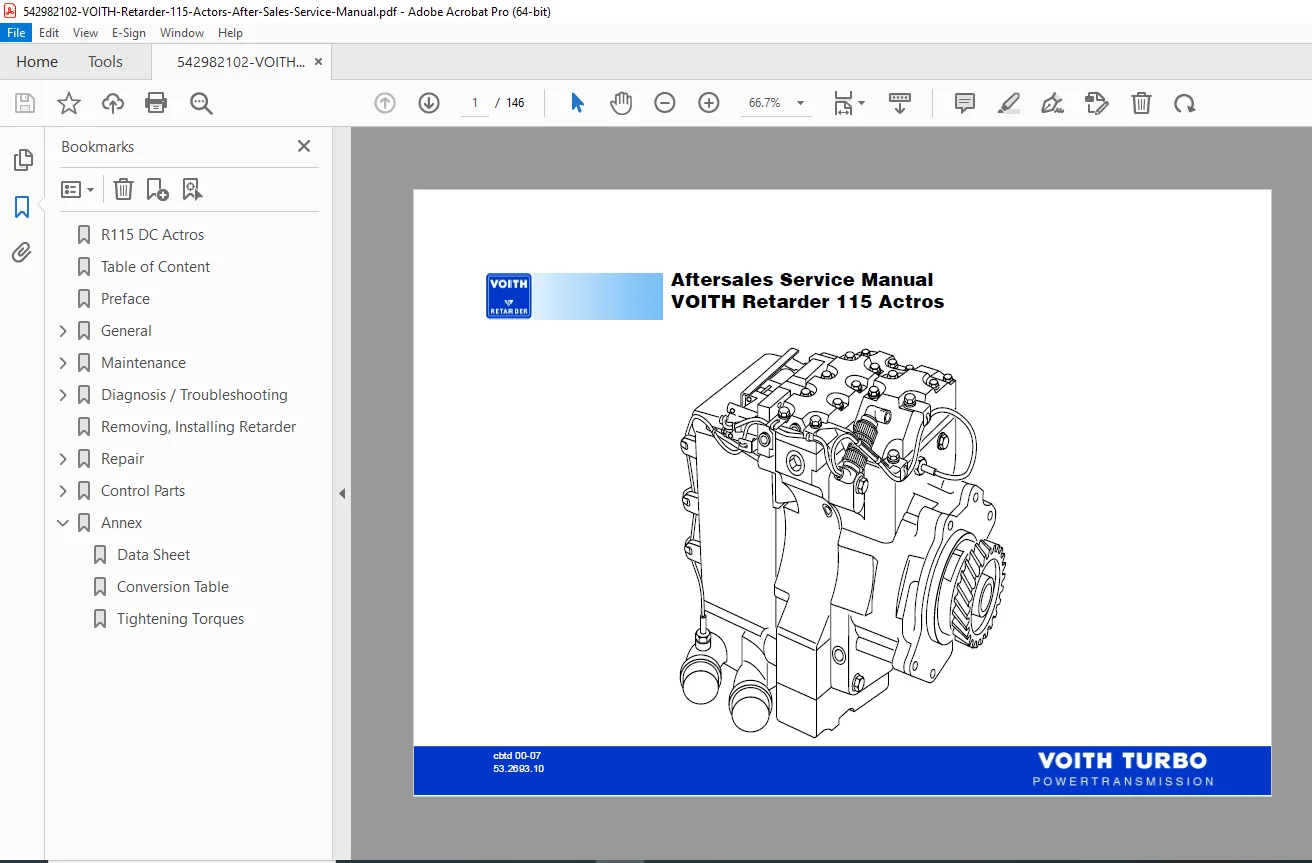1312x863 pixels.
Task: Rotate page with circular arrow icon
Action: [x=1185, y=103]
